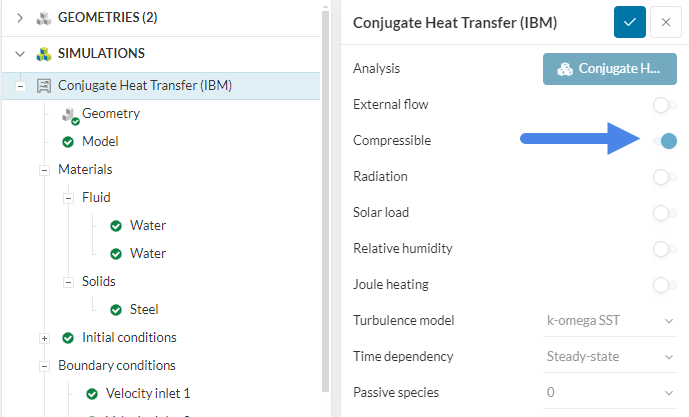Viewport: 689px width, 417px height.
Task: Select the first Water fluid item
Action: pyautogui.click(x=147, y=226)
